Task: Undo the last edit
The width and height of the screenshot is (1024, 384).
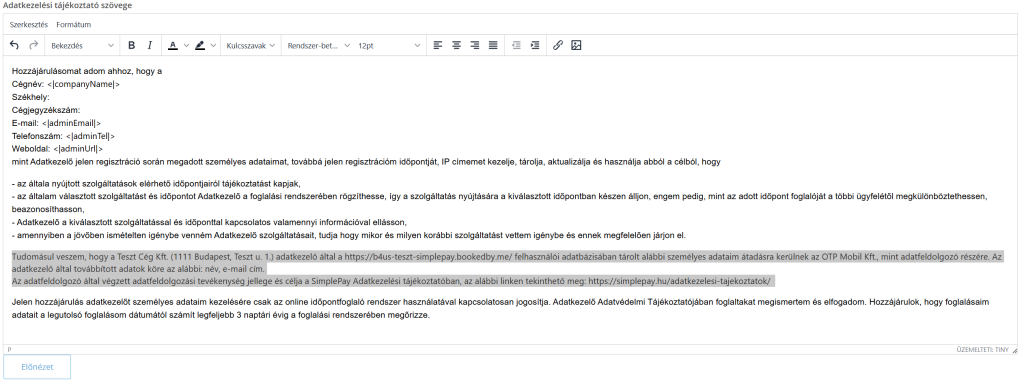Action: 15,46
